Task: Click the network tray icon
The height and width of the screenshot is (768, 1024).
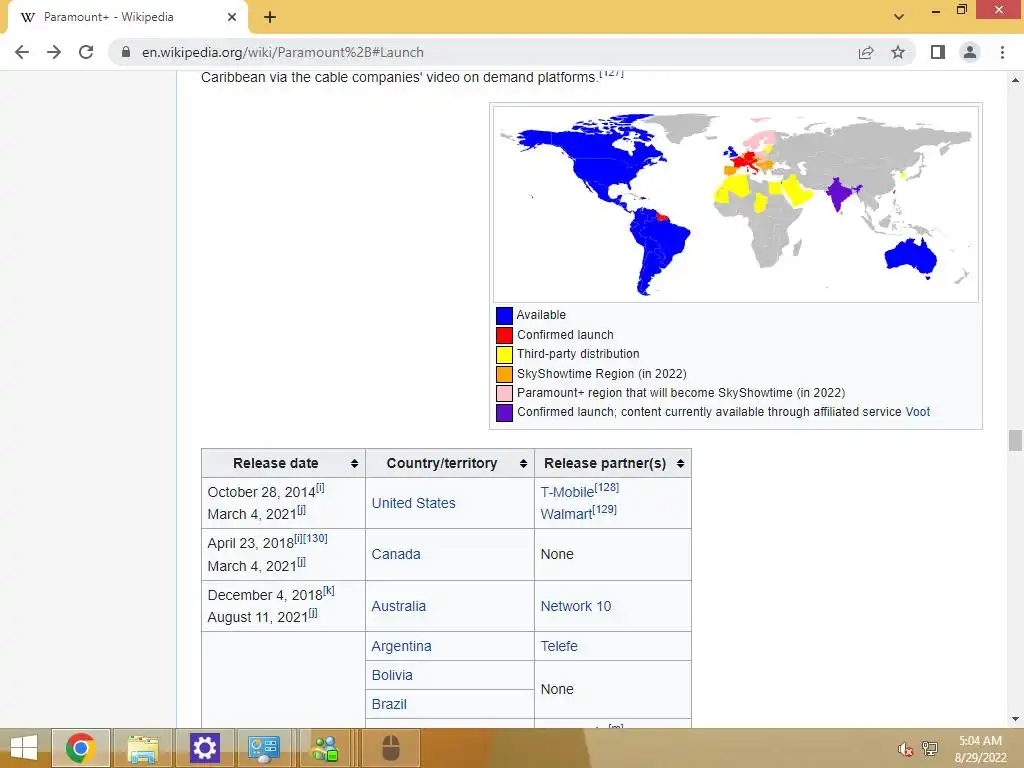Action: [930, 749]
